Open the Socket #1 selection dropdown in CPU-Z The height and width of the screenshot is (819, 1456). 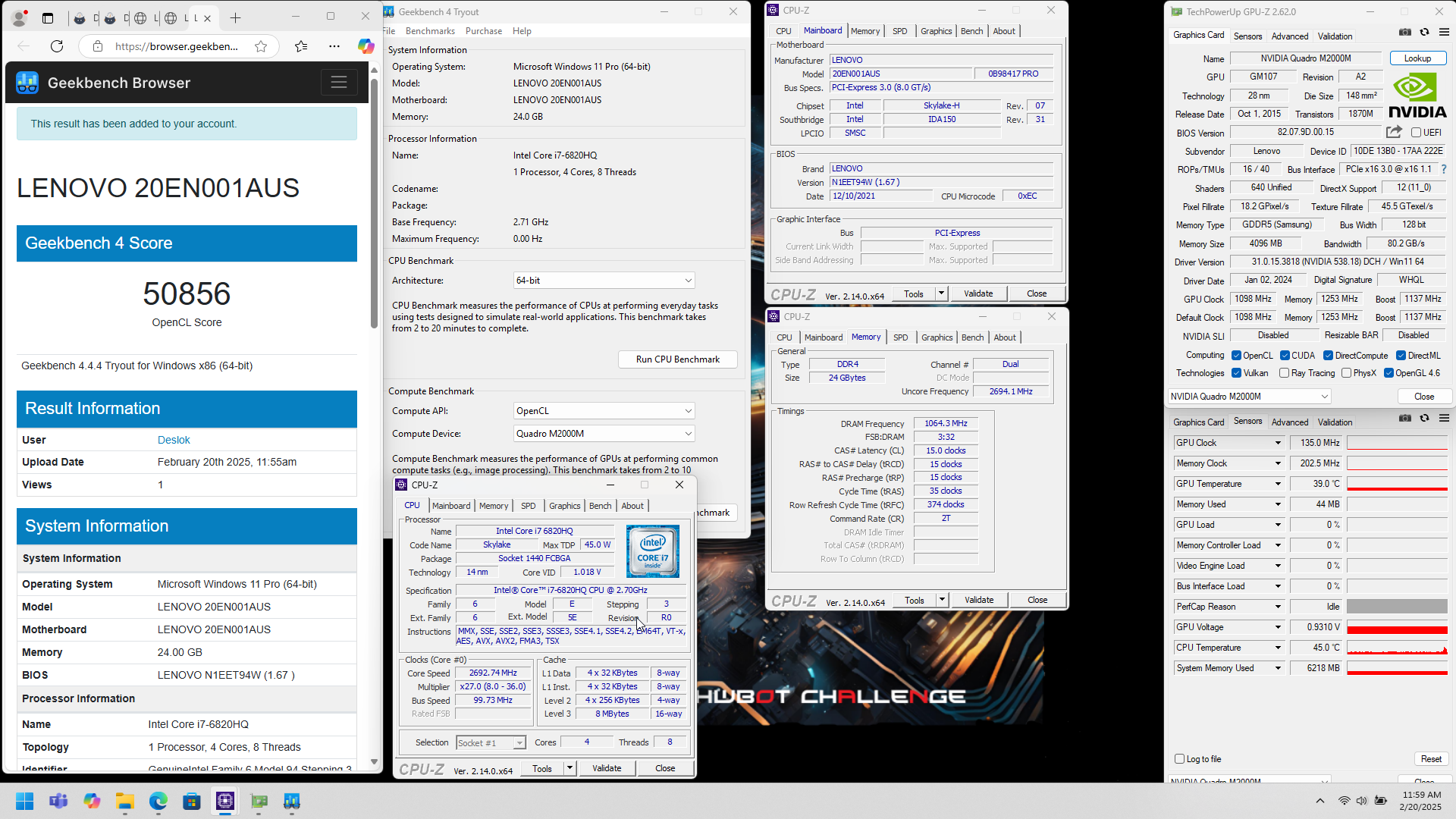tap(491, 743)
